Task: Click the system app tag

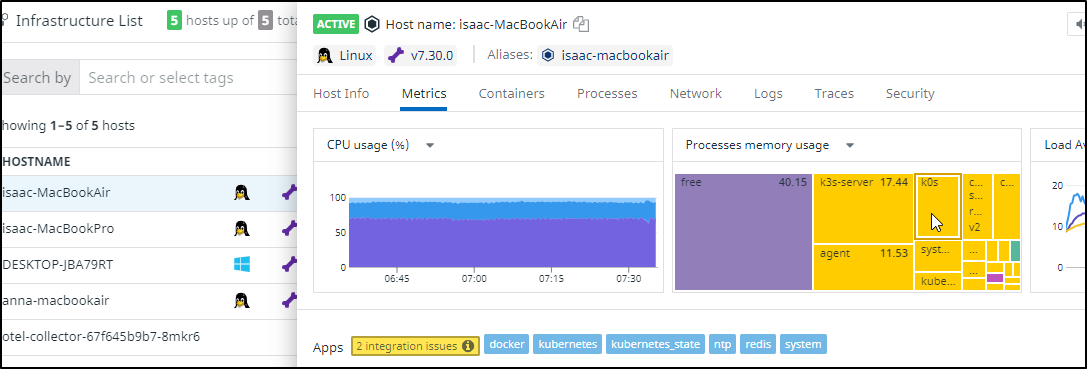Action: pos(803,344)
